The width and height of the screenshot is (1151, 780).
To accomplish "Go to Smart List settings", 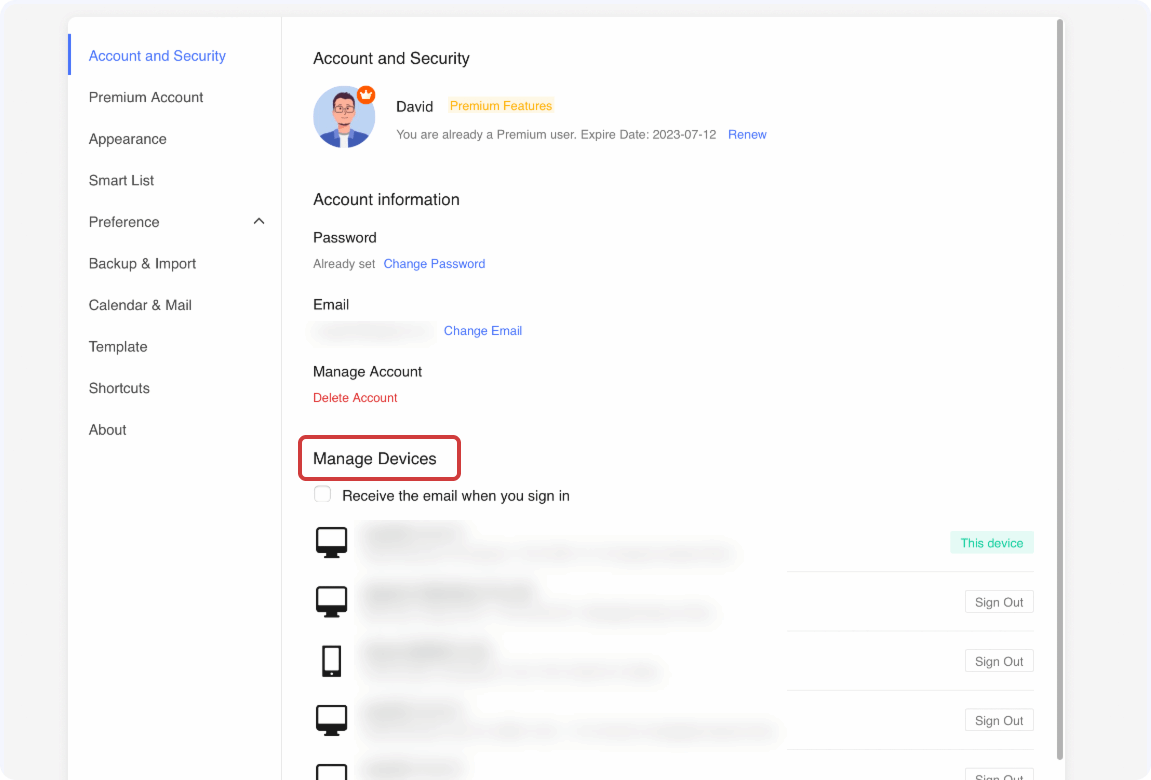I will tap(121, 180).
